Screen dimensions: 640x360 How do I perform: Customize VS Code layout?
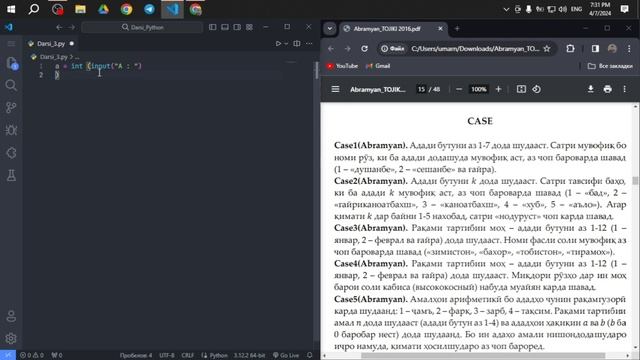249,27
